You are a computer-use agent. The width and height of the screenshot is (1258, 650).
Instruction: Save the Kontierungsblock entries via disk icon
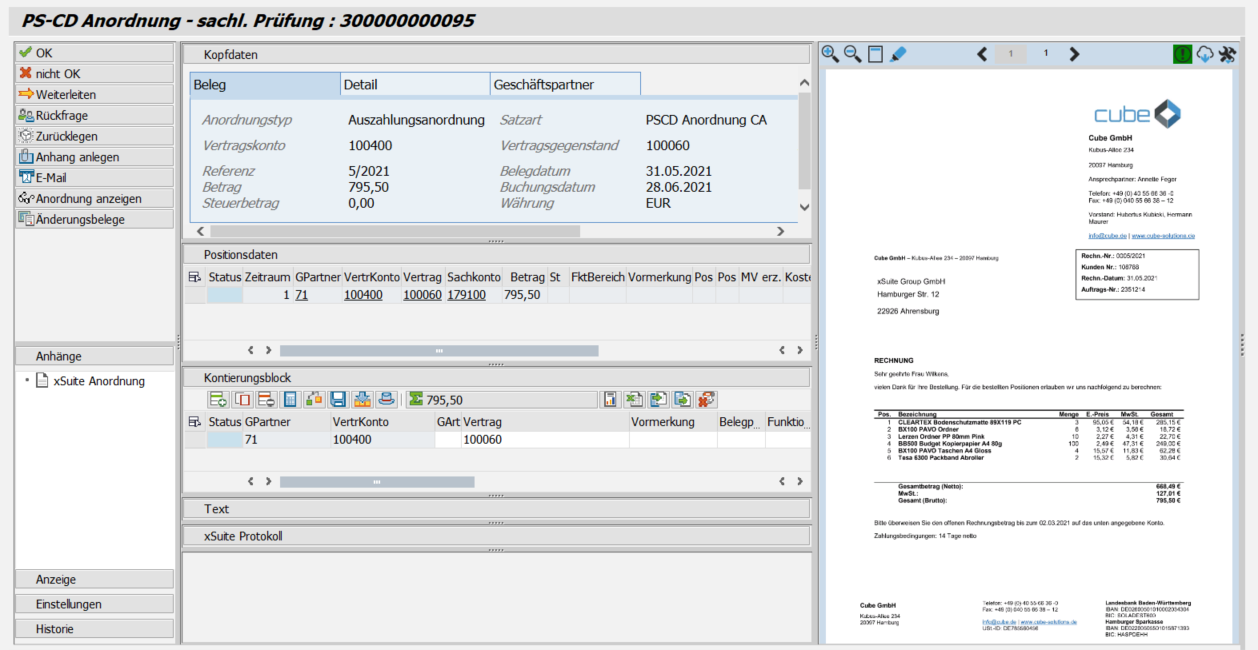(x=337, y=399)
